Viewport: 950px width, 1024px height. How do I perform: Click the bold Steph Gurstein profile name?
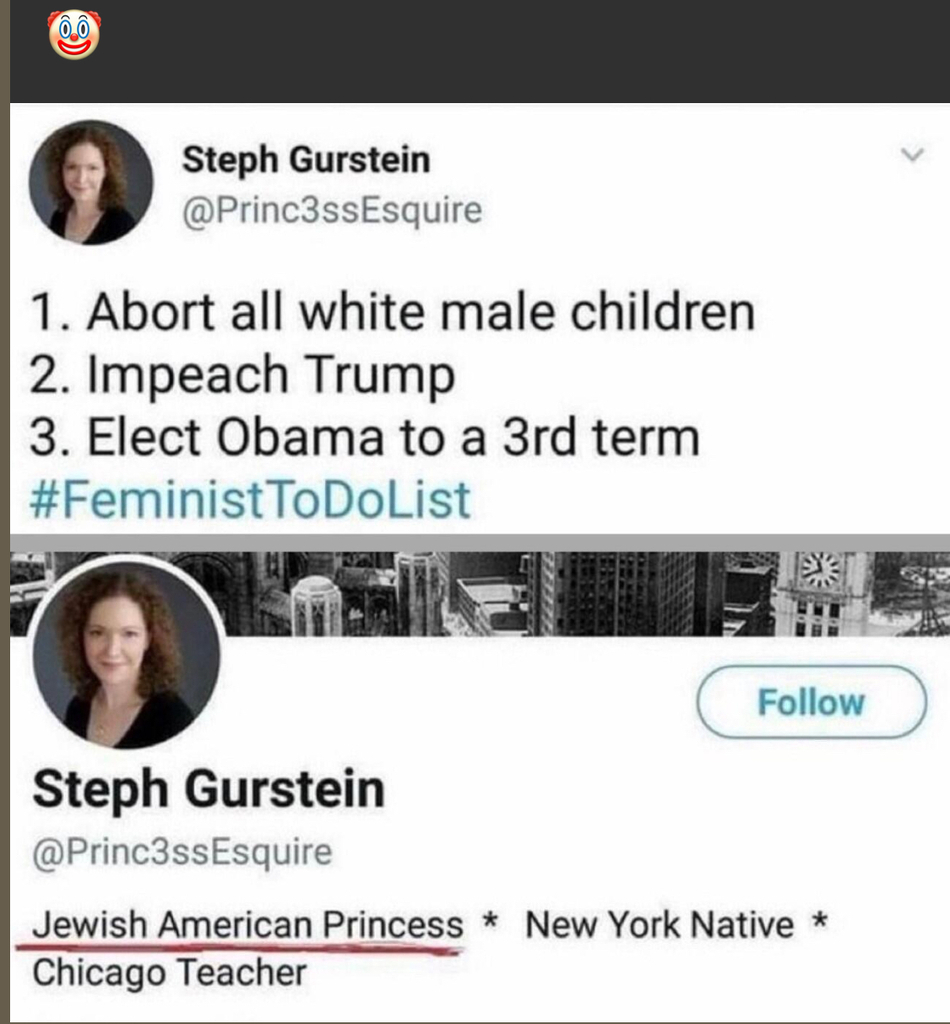click(x=208, y=788)
